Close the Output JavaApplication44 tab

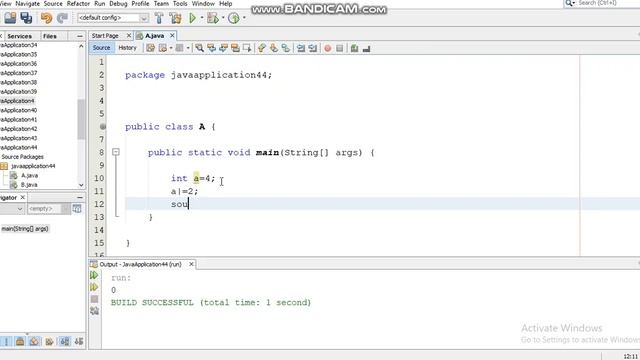click(x=191, y=264)
